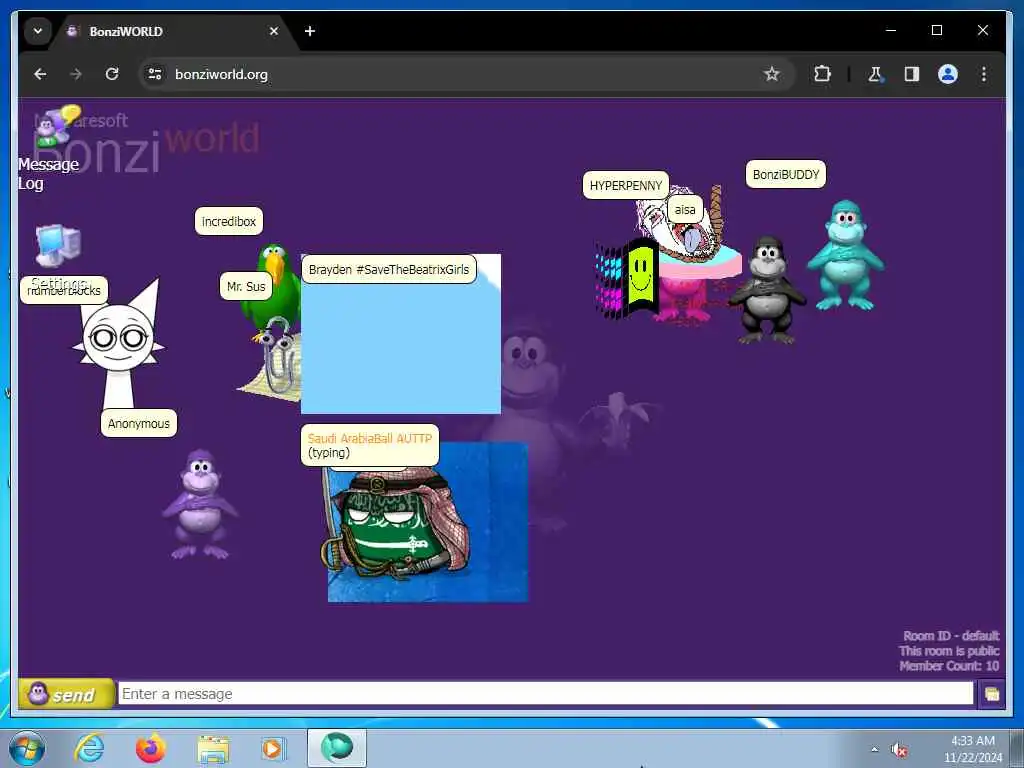
Task: Click the black gorilla Bonzi character
Action: (767, 291)
